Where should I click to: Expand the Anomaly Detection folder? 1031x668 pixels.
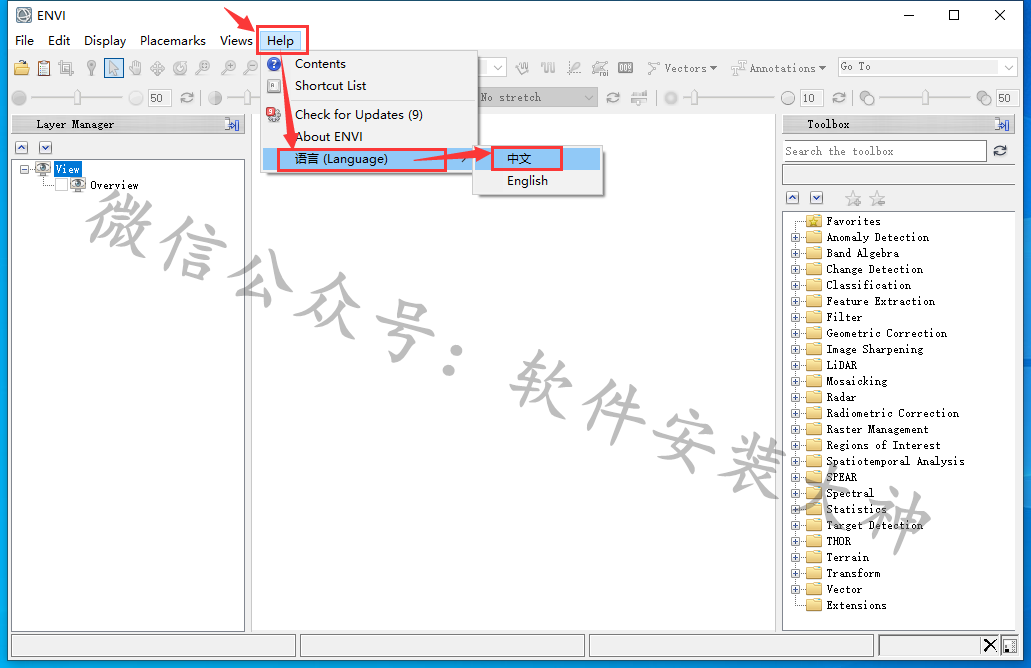point(796,238)
